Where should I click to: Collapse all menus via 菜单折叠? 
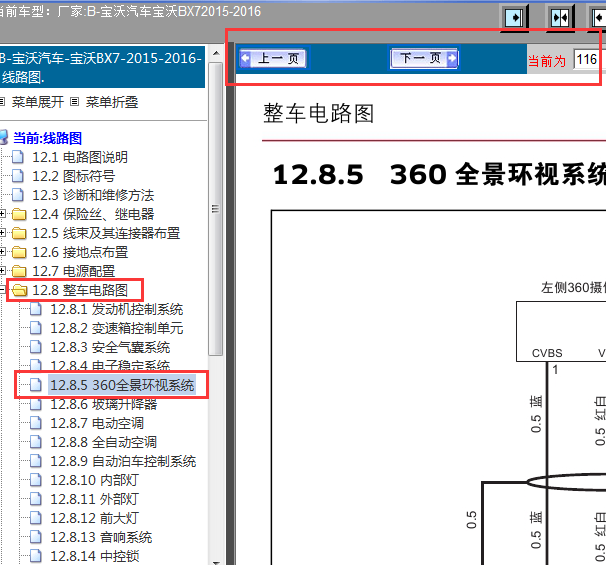click(112, 102)
